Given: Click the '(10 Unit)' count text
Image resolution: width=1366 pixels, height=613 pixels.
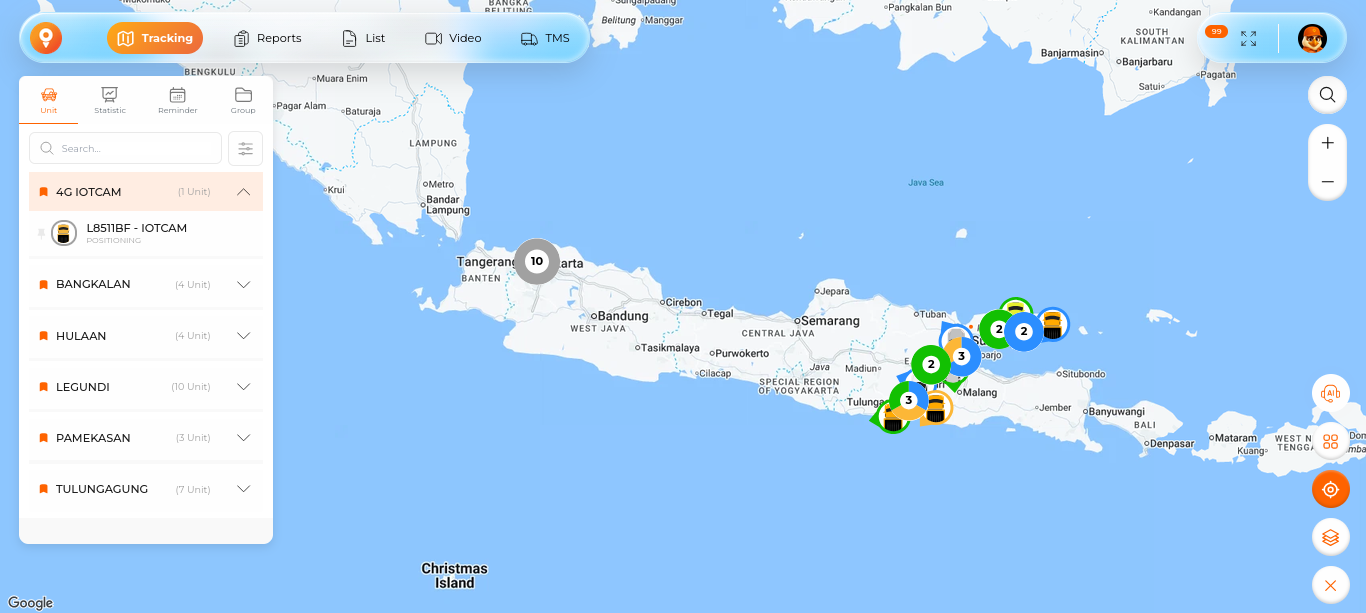Looking at the screenshot, I should (x=191, y=387).
